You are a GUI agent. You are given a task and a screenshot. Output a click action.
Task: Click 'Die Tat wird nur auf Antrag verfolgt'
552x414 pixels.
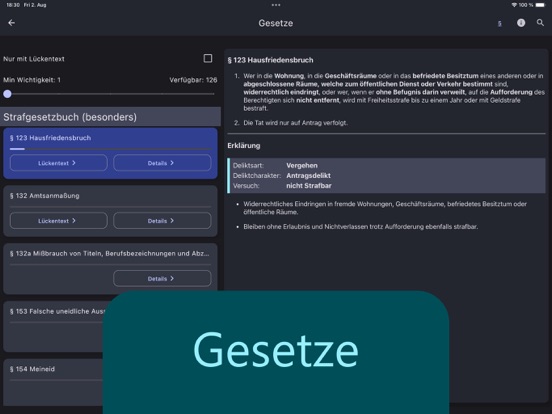[295, 123]
